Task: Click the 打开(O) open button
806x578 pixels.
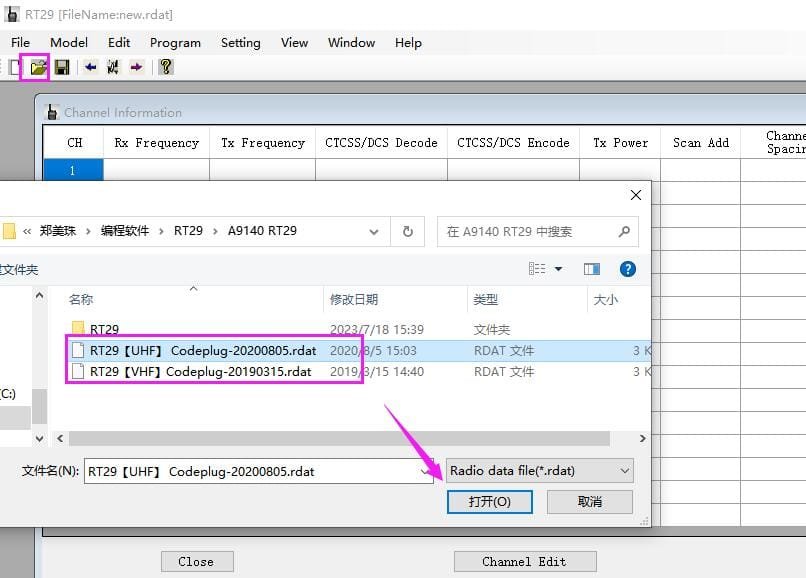Action: 489,502
